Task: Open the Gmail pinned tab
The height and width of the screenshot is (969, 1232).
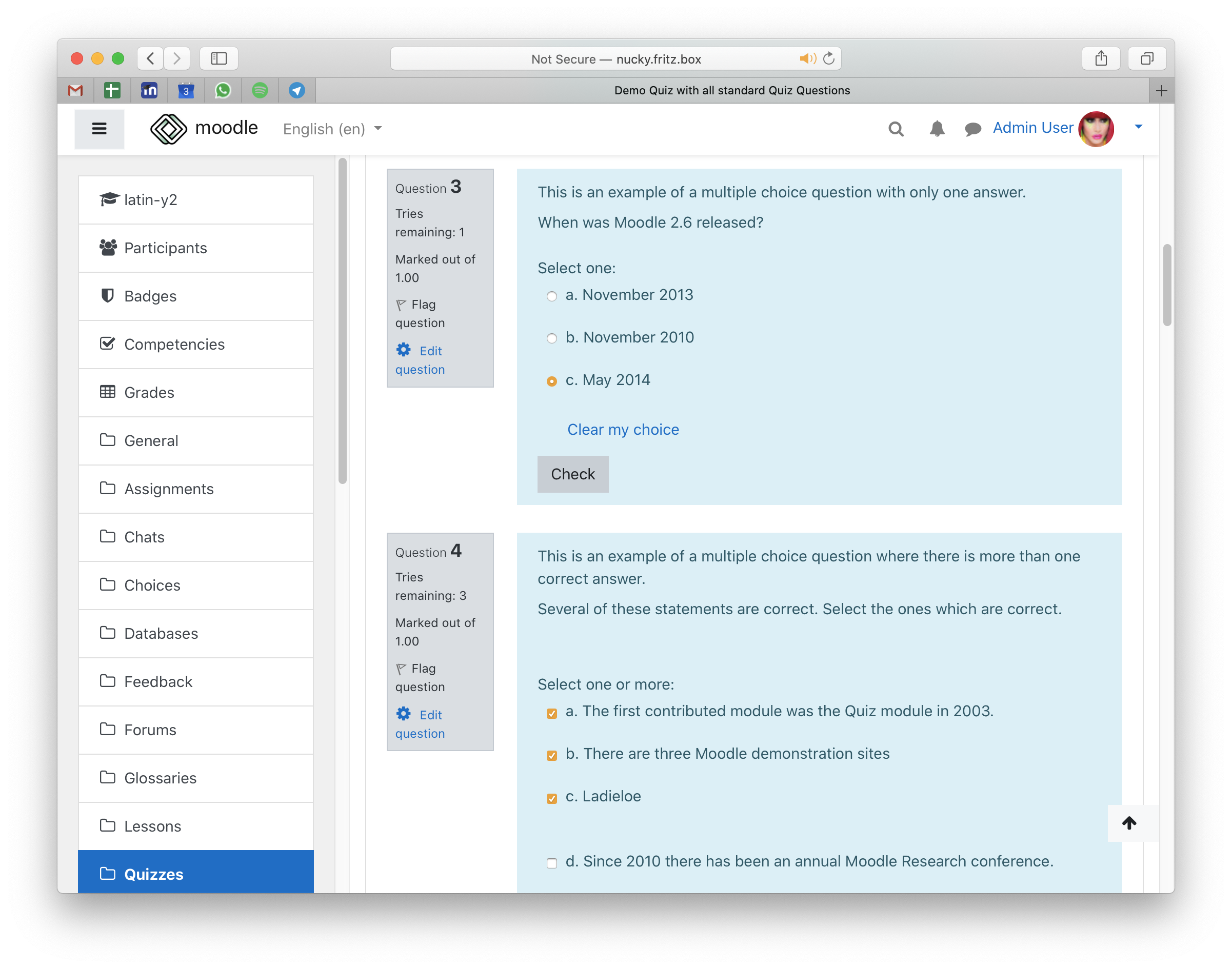Action: [x=75, y=90]
